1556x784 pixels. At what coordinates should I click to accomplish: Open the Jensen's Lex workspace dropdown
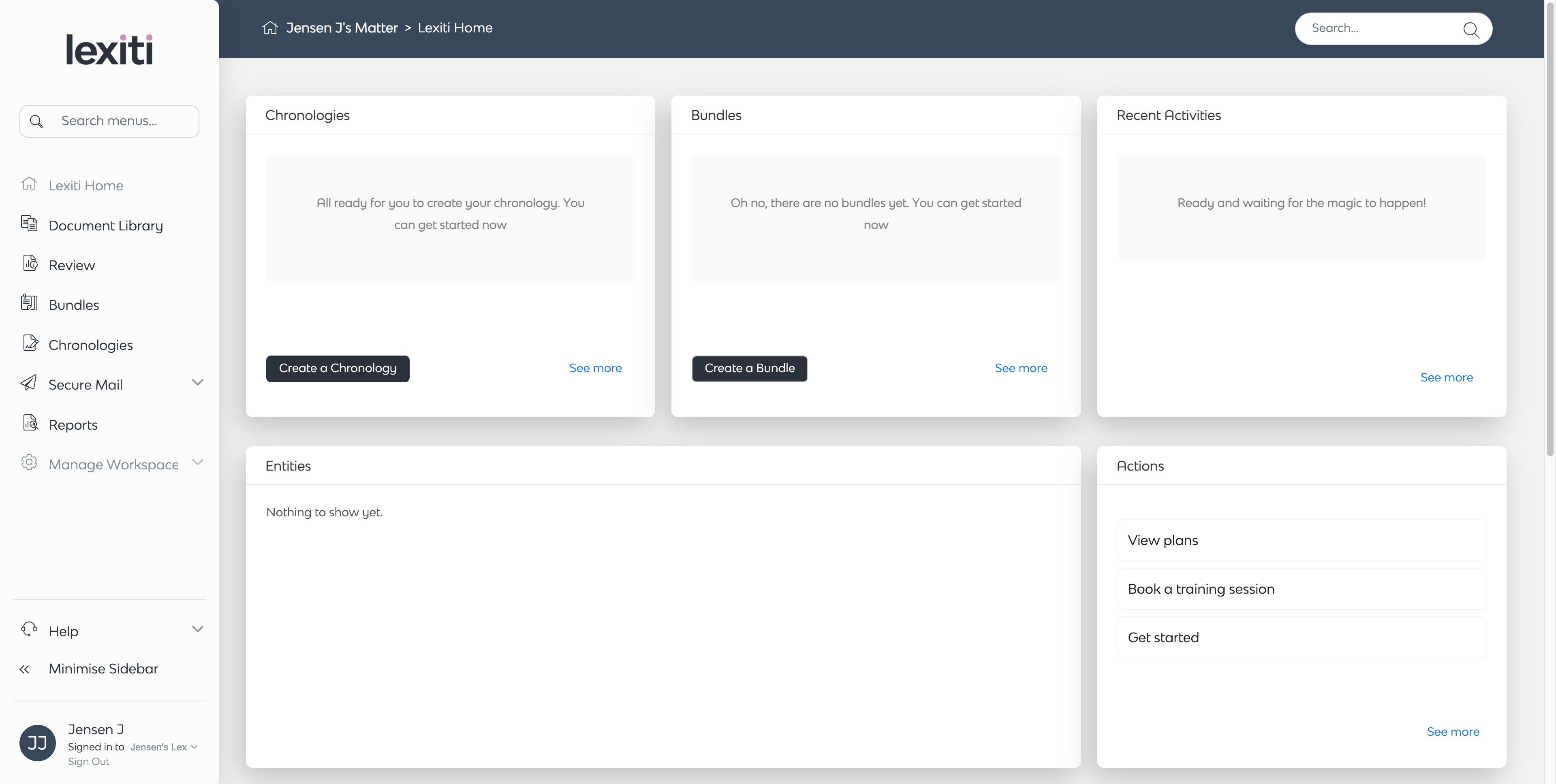[x=164, y=747]
